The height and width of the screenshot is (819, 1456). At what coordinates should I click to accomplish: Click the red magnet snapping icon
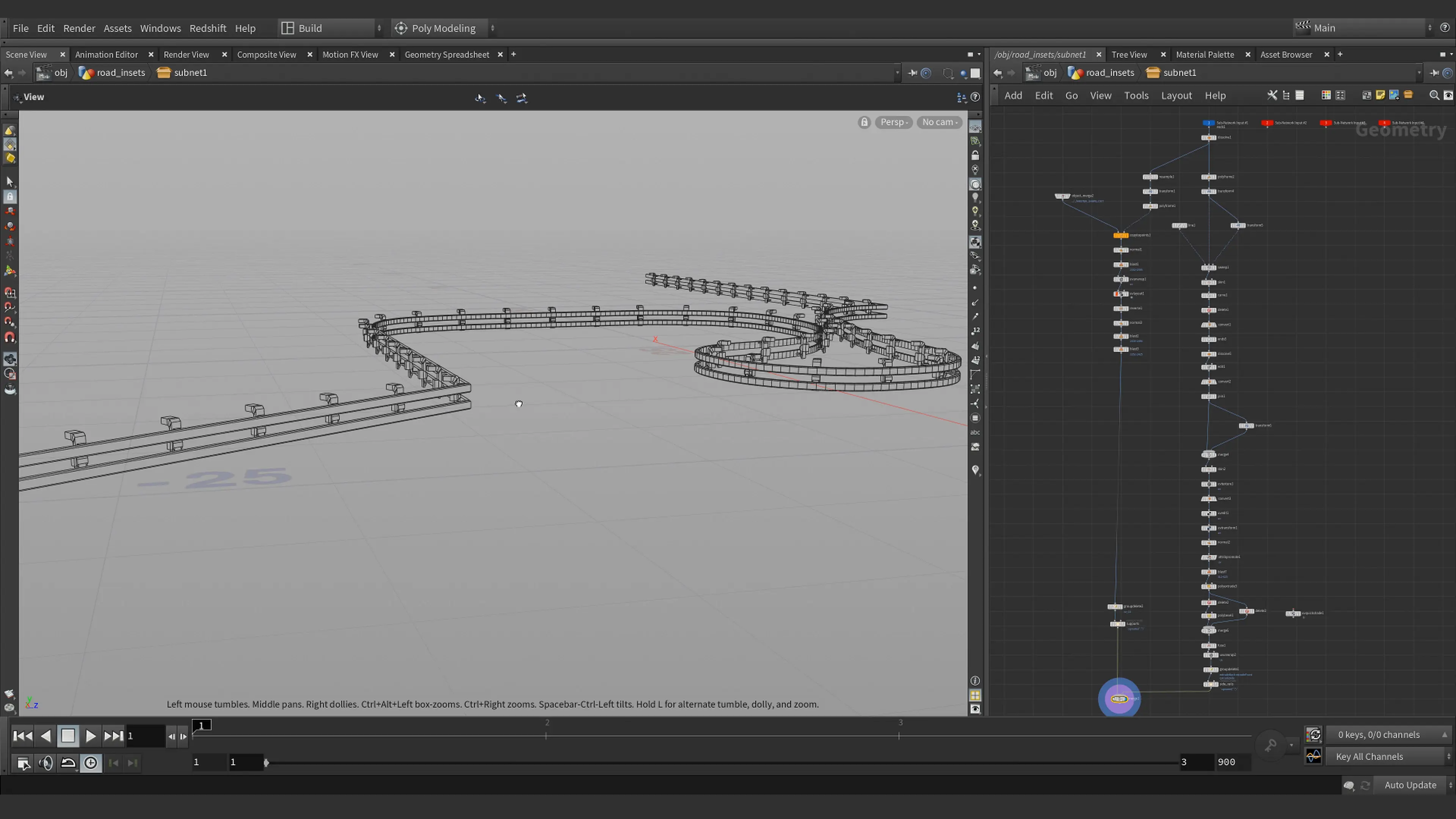click(x=9, y=337)
